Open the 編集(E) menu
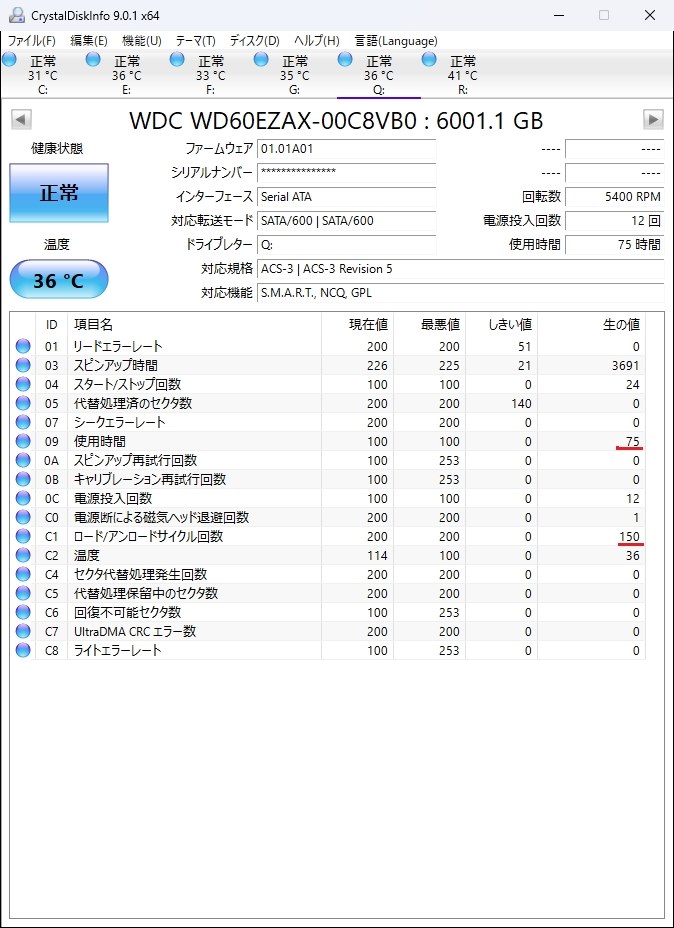 click(x=89, y=41)
